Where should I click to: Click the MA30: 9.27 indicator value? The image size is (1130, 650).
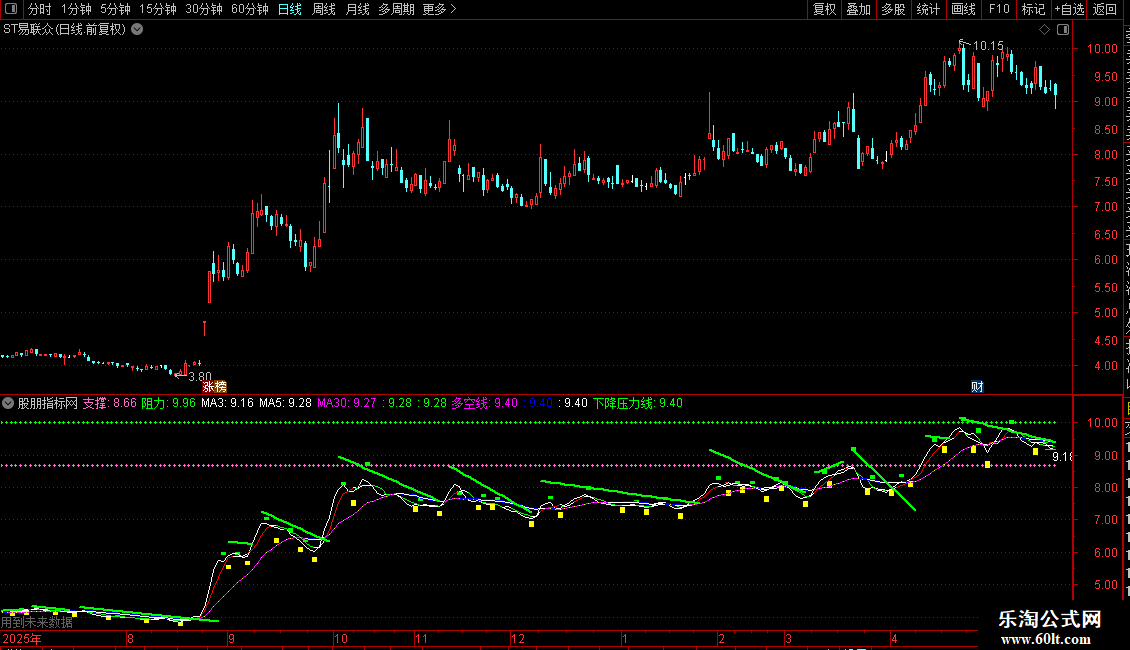point(347,403)
